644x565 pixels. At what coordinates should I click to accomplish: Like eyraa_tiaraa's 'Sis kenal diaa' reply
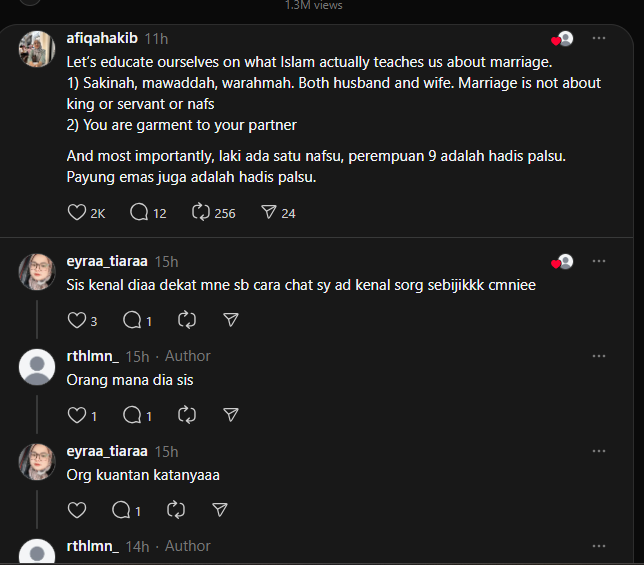(x=77, y=320)
